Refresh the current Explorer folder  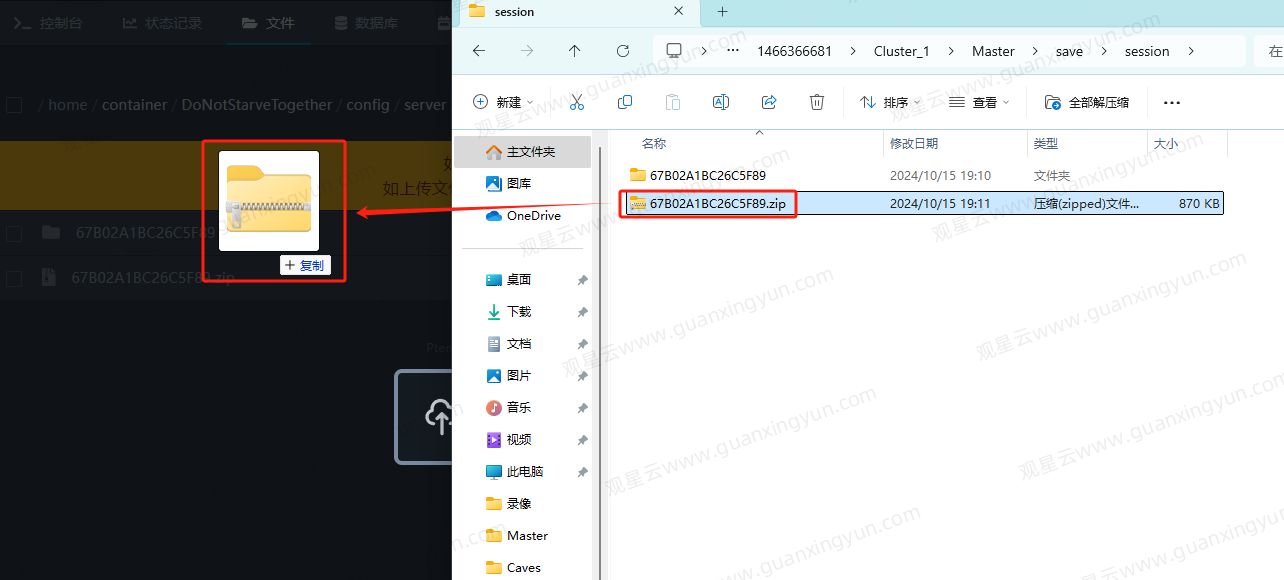coord(623,51)
